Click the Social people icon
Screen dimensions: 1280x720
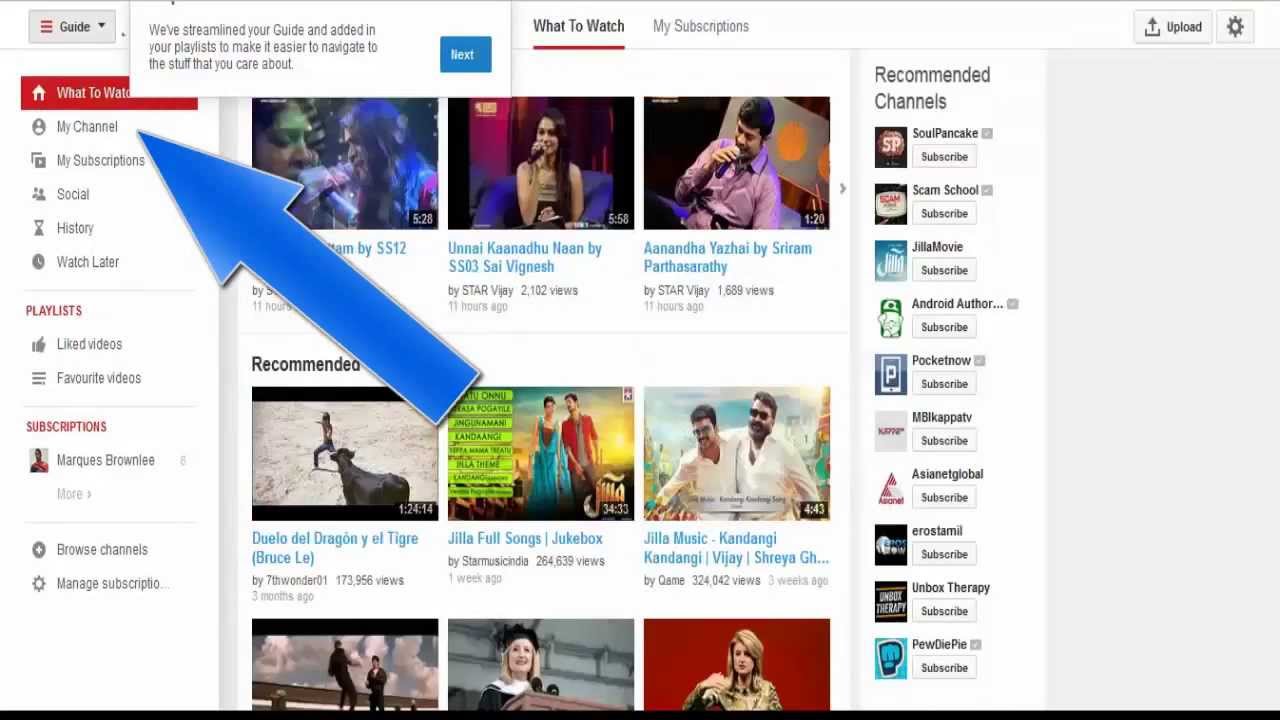coord(39,194)
